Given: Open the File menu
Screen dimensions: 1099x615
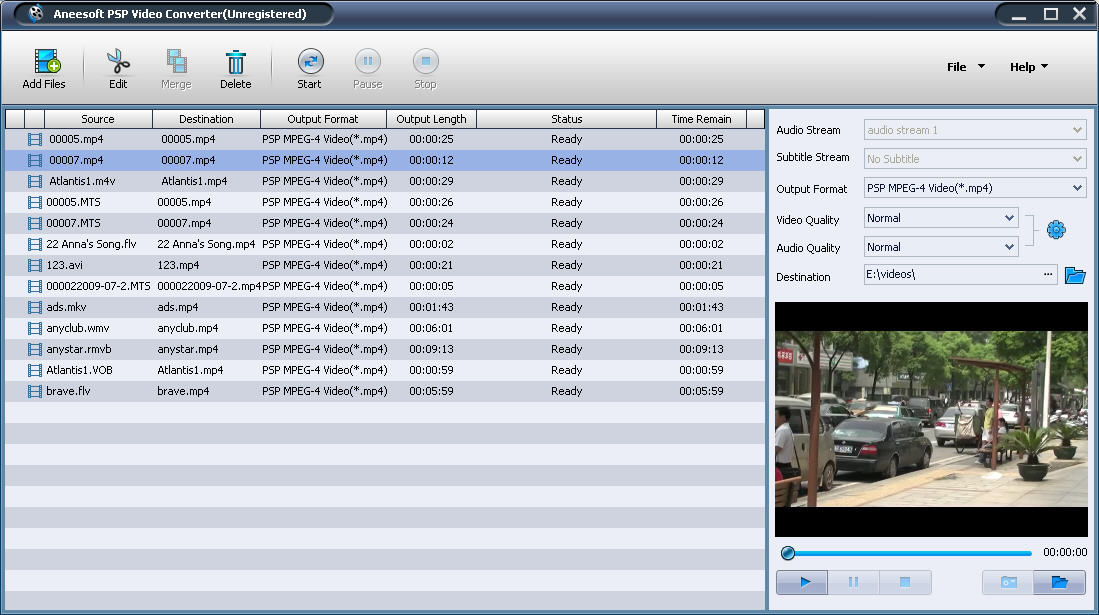Looking at the screenshot, I should (x=965, y=67).
